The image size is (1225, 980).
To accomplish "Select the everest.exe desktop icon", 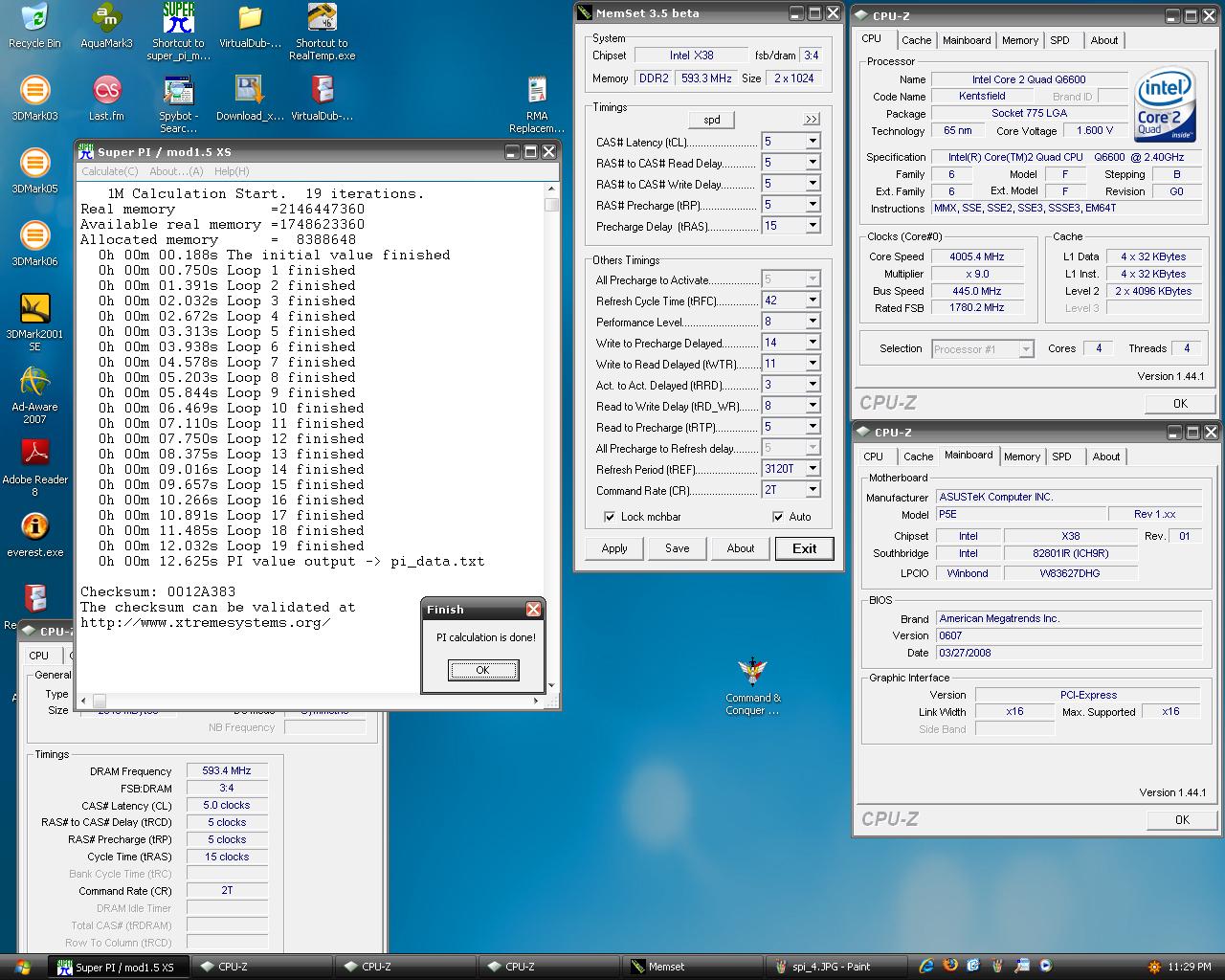I will tap(34, 535).
